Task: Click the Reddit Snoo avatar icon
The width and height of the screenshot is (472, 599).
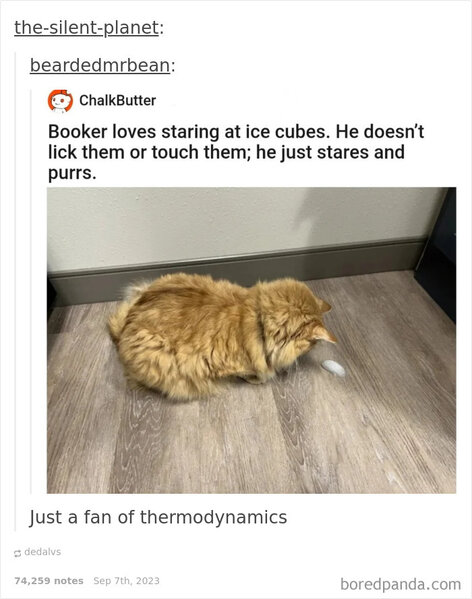Action: tap(60, 101)
